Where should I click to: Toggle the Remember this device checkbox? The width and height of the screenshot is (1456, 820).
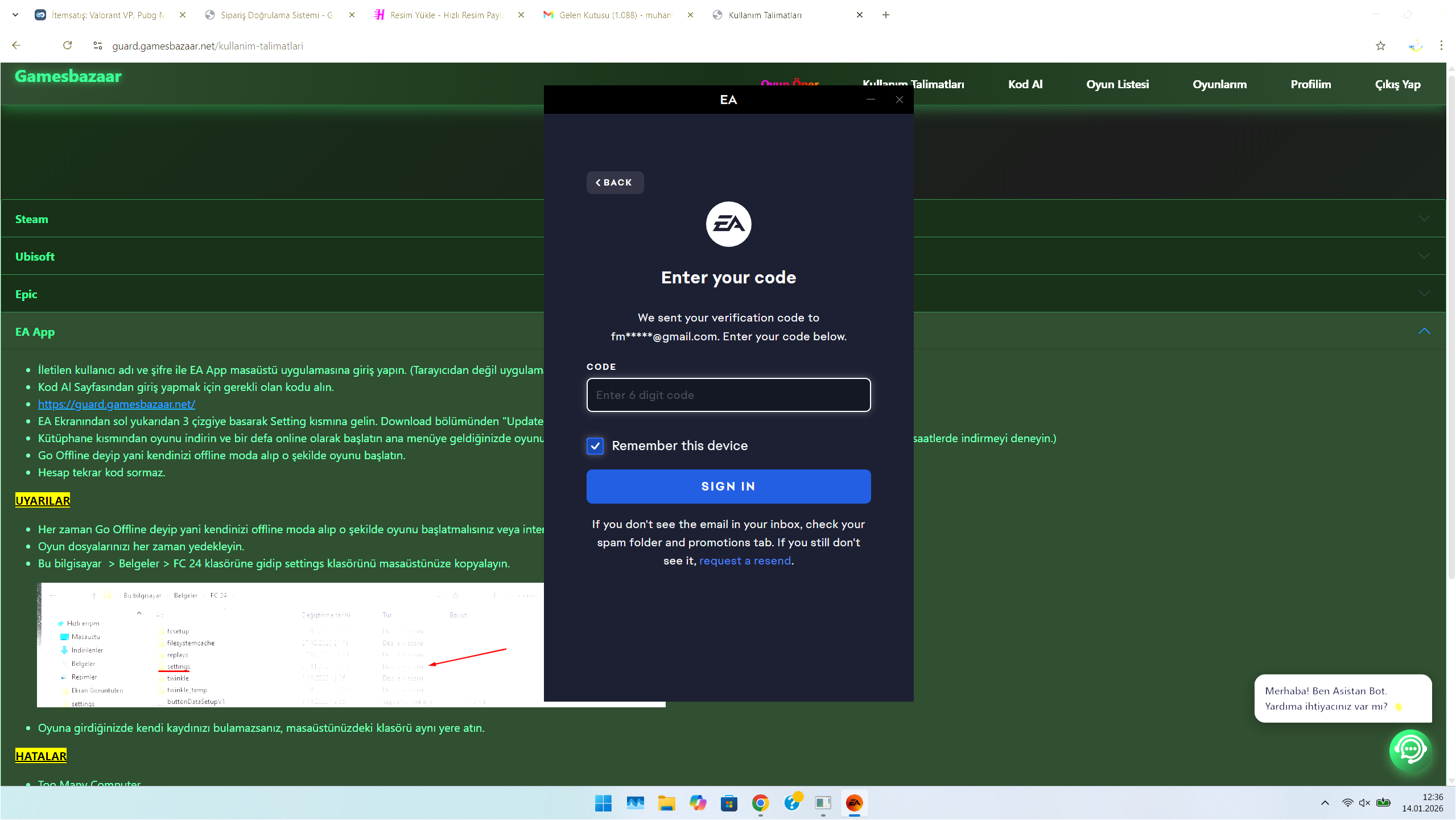(x=595, y=446)
